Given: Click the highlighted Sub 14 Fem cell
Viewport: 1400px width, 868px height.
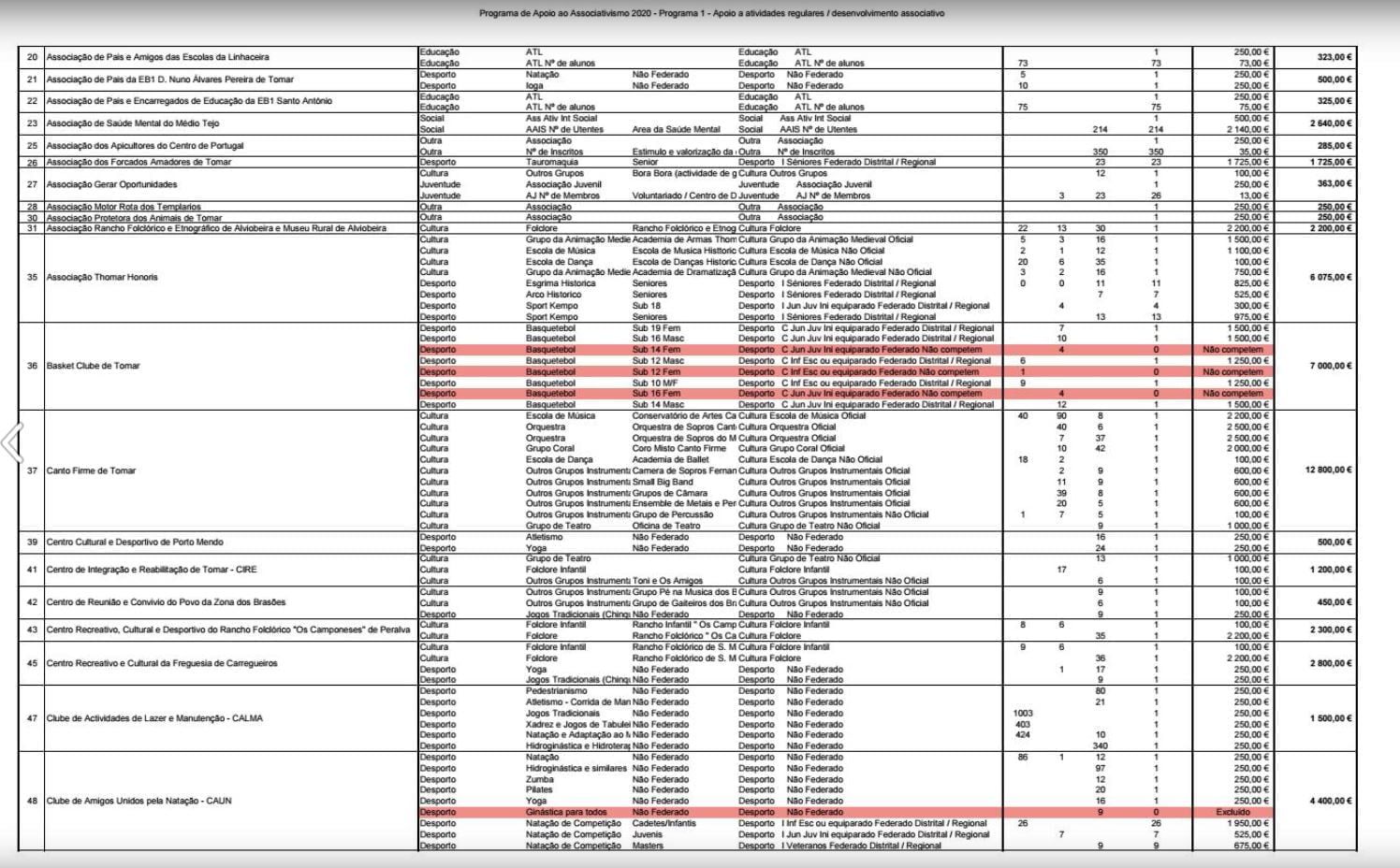Looking at the screenshot, I should click(656, 350).
